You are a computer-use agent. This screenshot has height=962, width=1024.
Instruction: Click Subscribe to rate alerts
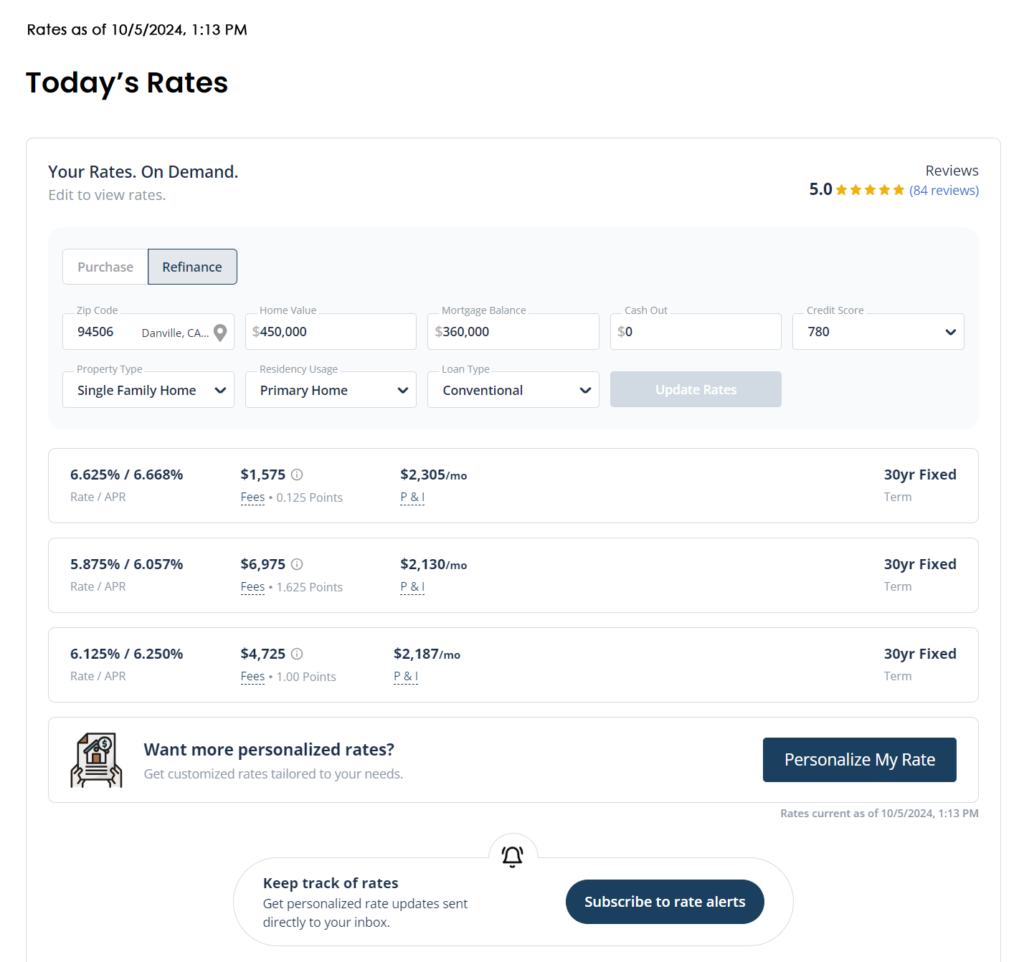[x=665, y=902]
